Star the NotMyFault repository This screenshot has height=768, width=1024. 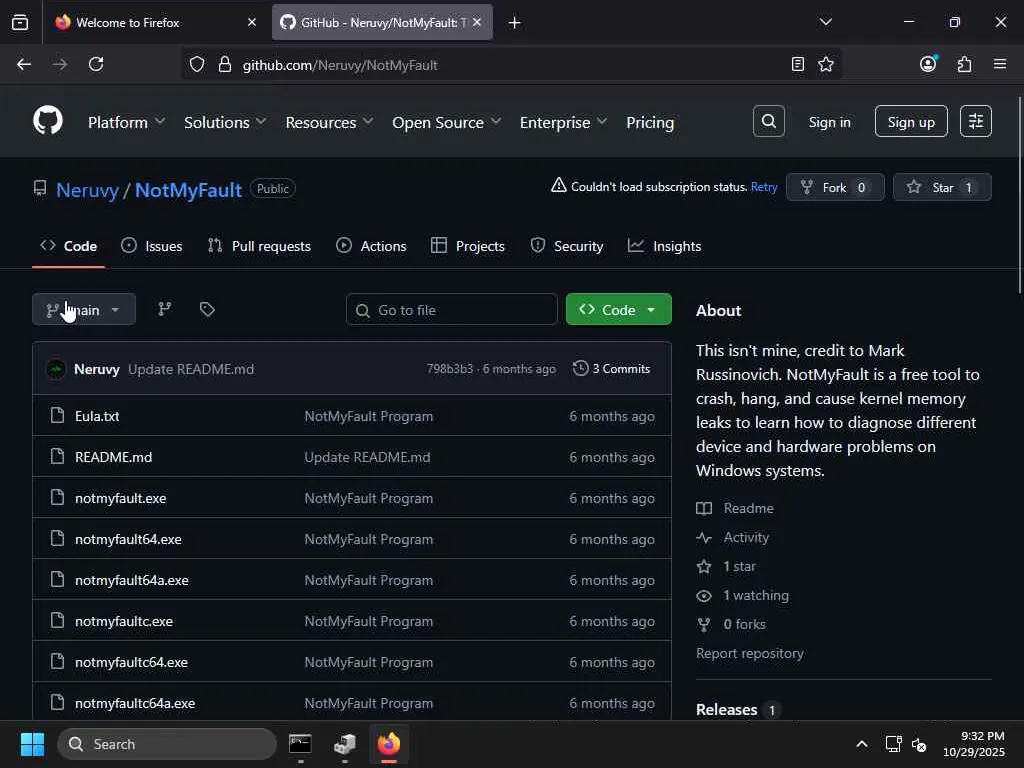click(x=942, y=187)
